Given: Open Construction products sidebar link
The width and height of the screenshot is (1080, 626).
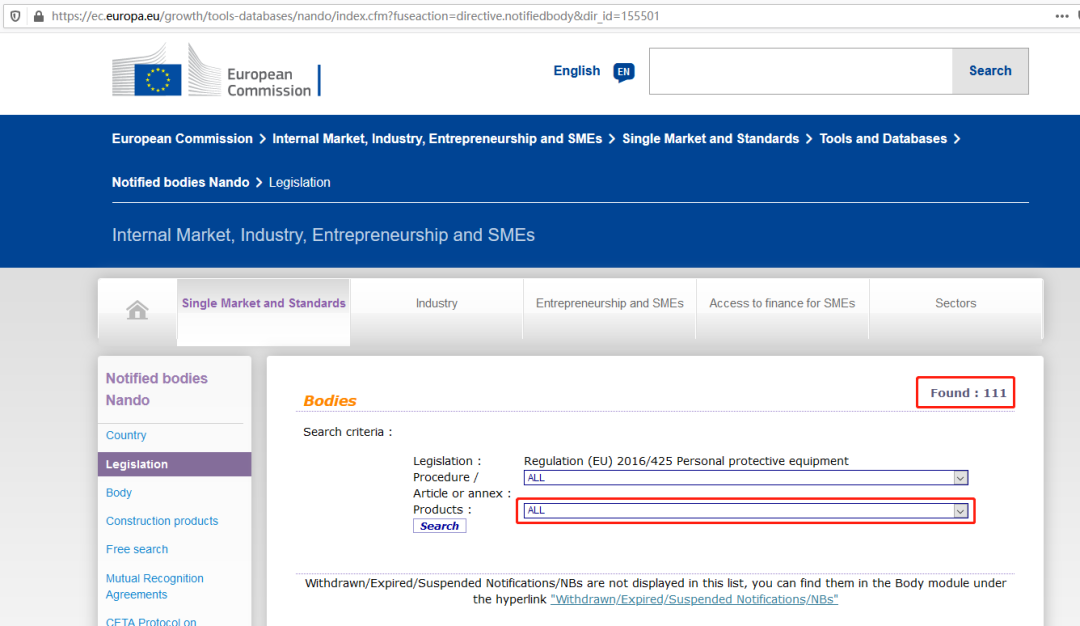Looking at the screenshot, I should 162,521.
